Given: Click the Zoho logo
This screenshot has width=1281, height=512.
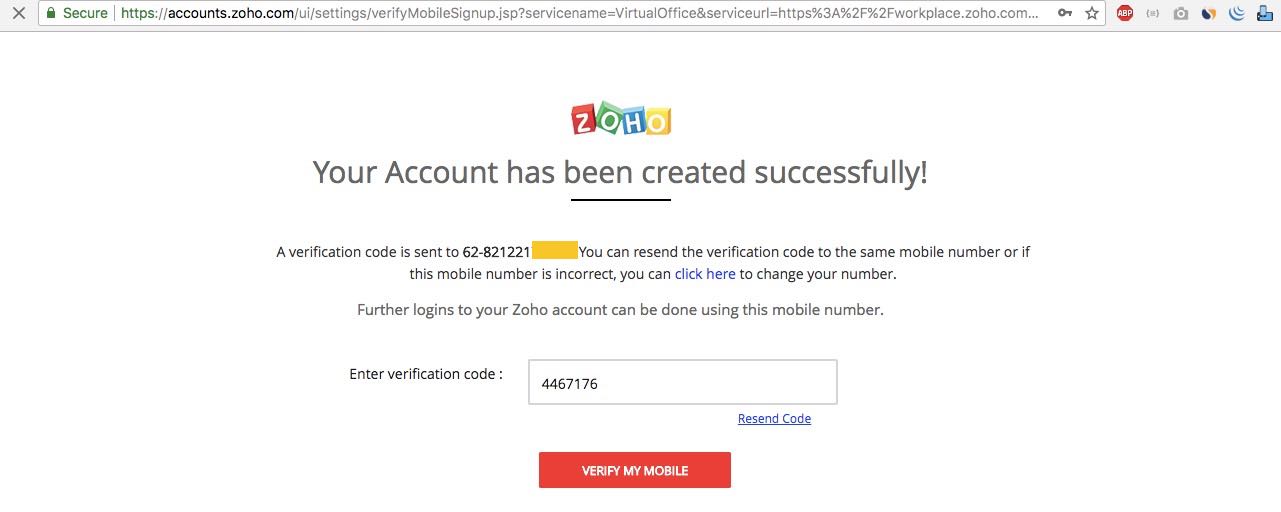Looking at the screenshot, I should click(x=621, y=119).
